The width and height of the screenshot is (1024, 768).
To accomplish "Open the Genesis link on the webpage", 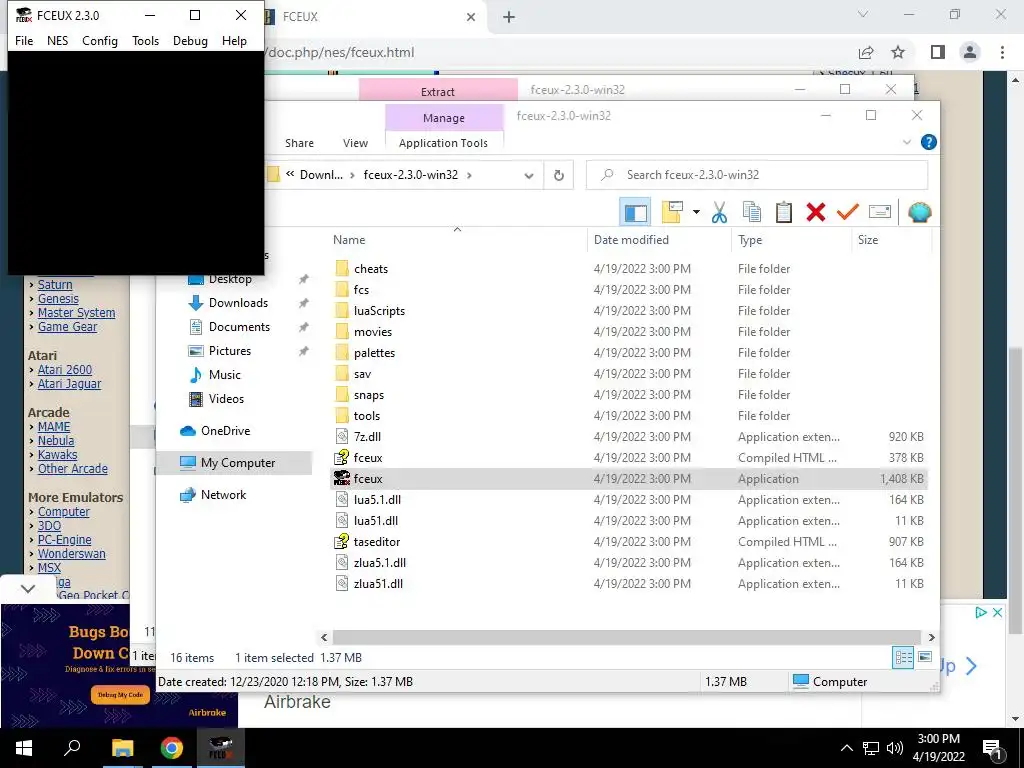I will (58, 298).
